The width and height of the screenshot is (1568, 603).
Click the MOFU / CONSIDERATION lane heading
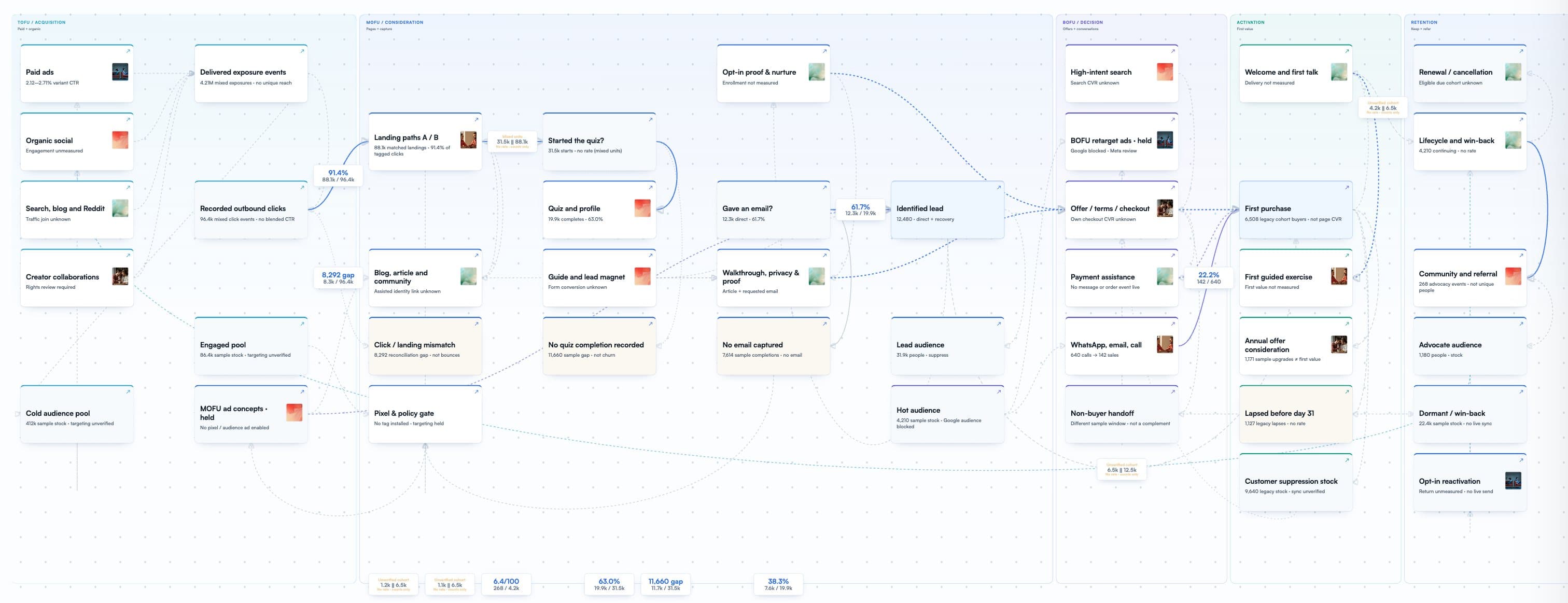(395, 22)
